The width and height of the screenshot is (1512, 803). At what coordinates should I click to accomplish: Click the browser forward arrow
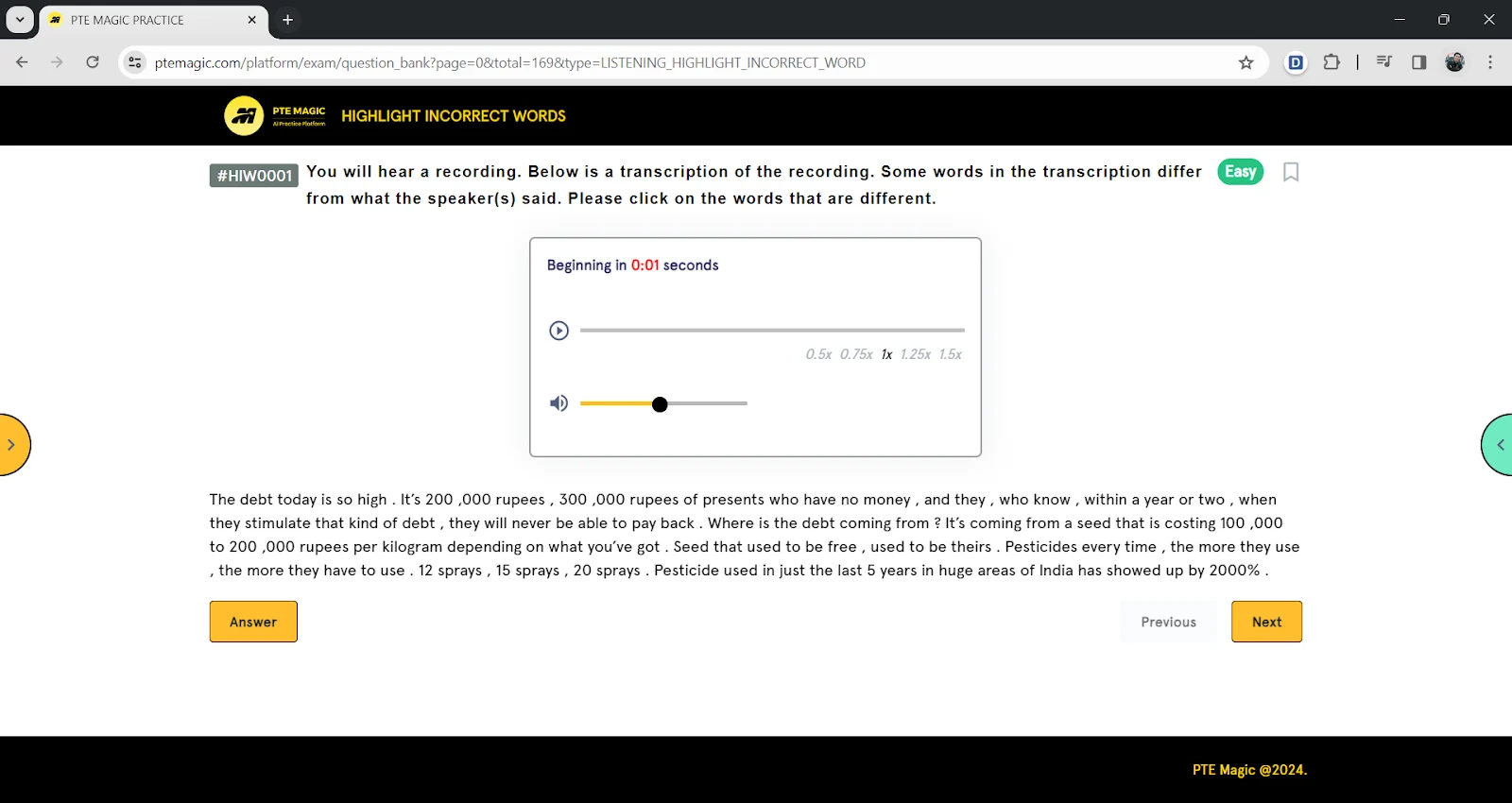57,62
